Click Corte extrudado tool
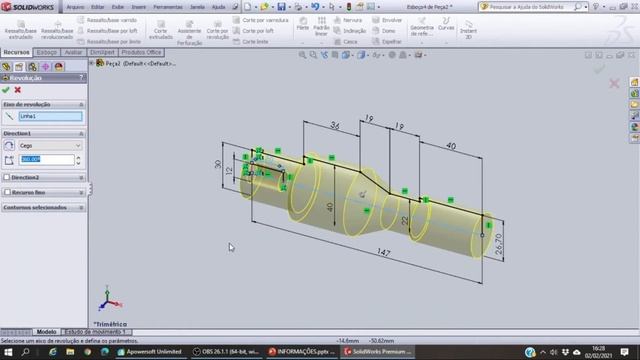 pos(161,30)
